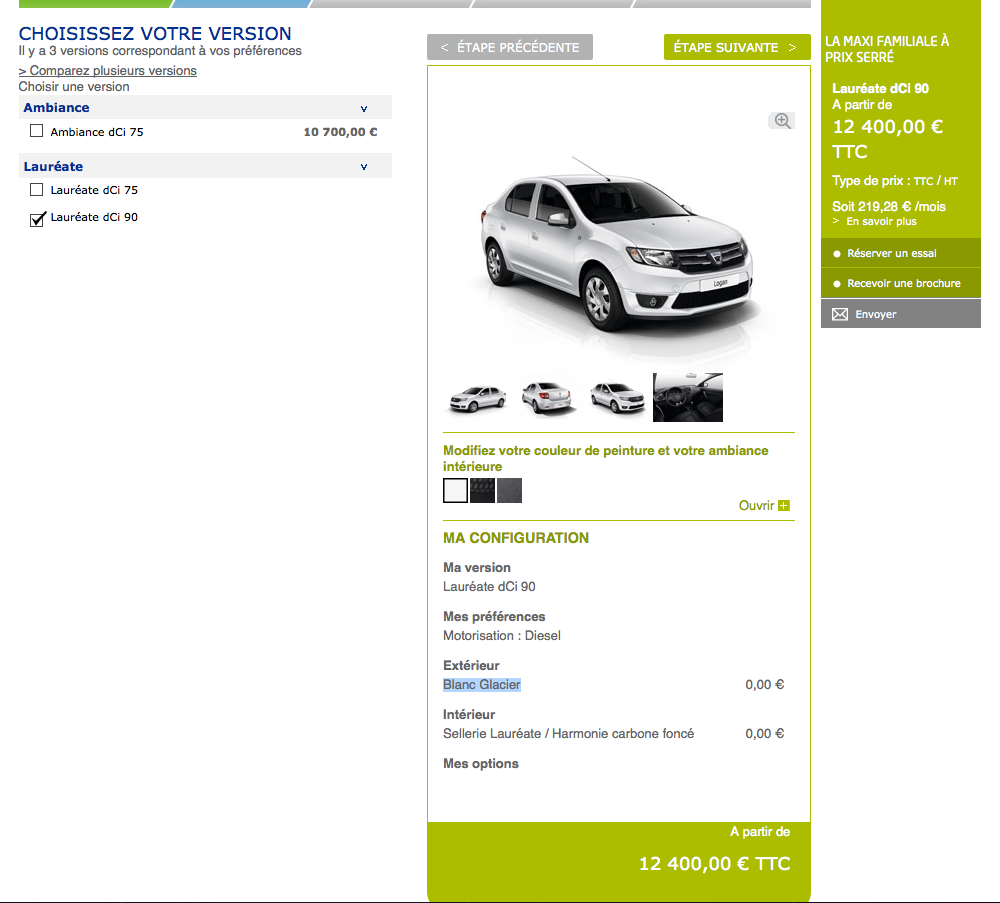This screenshot has height=903, width=1000.
Task: Tick the Ambiance dCi 75 checkbox
Action: point(36,131)
